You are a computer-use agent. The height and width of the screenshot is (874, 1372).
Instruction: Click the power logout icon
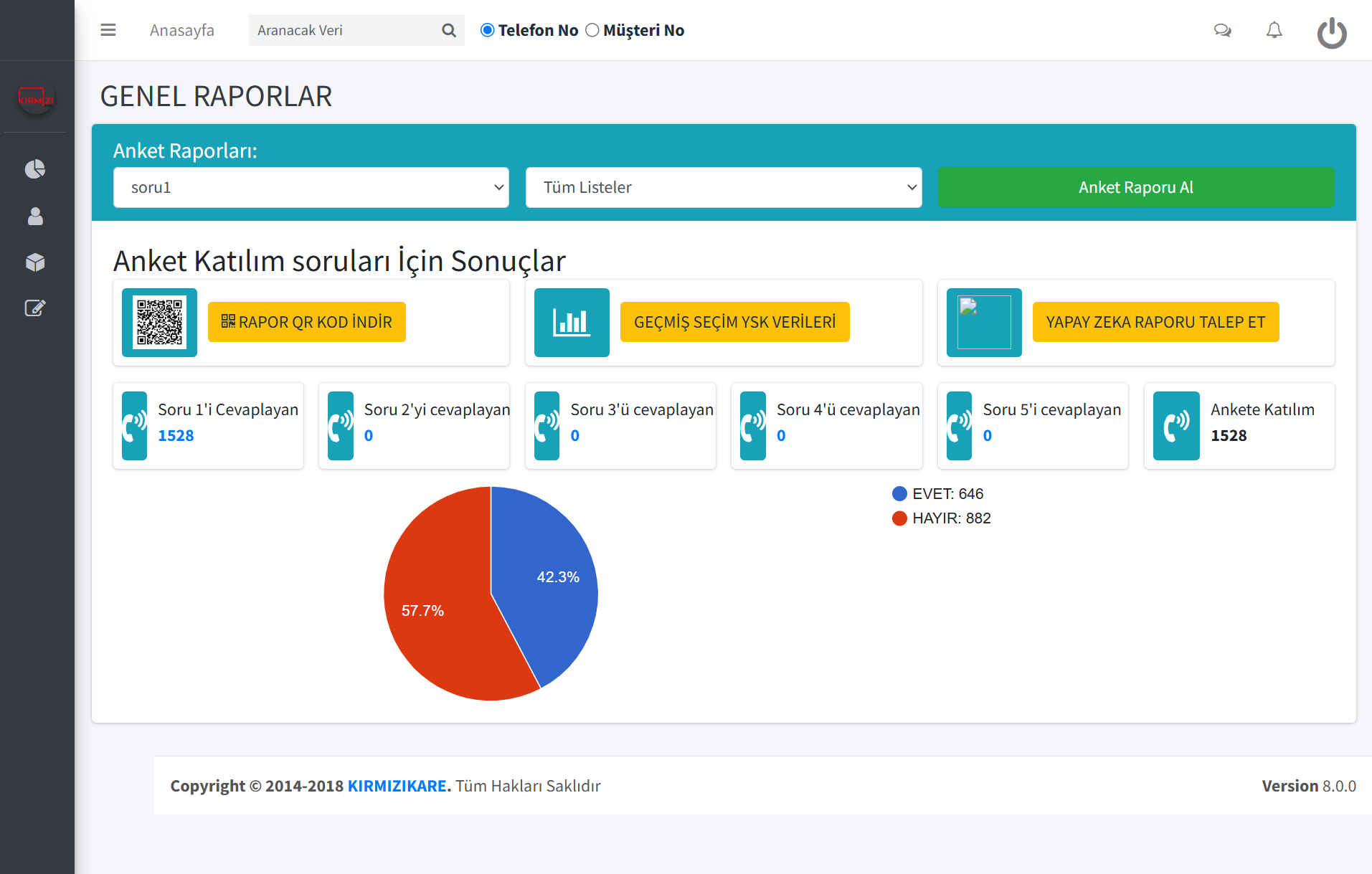[x=1331, y=33]
